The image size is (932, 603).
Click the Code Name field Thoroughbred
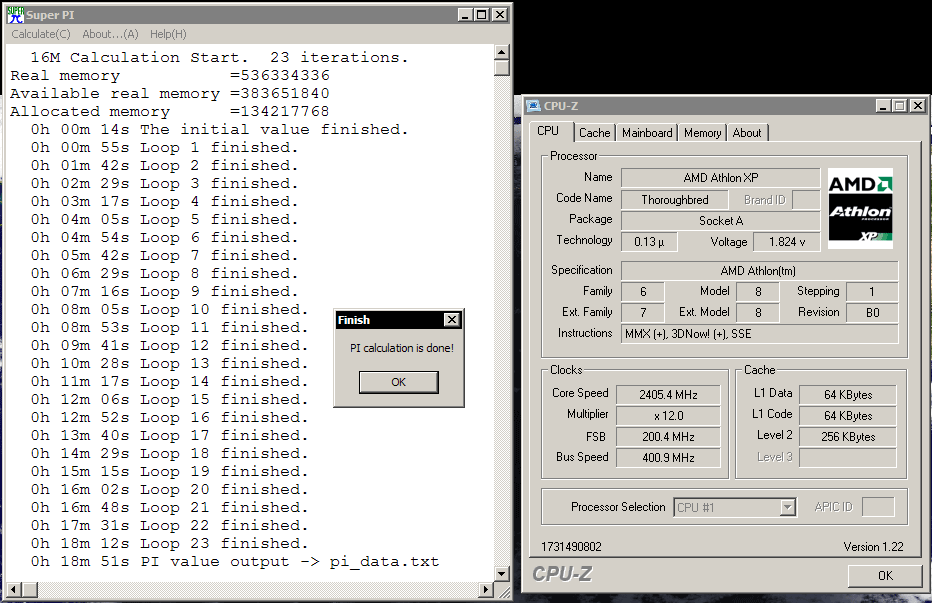pos(675,200)
